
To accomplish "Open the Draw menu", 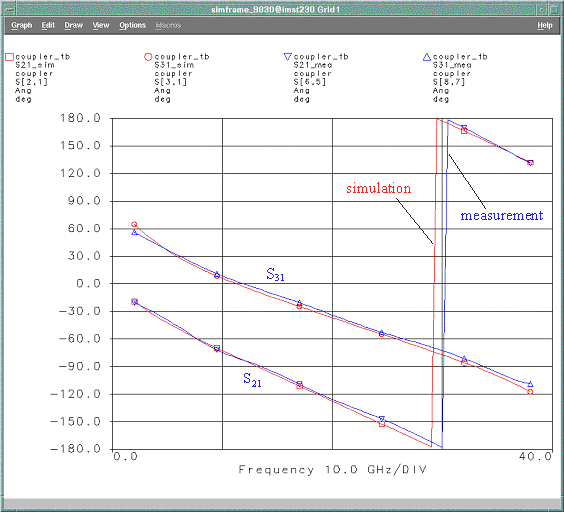I will click(x=74, y=25).
